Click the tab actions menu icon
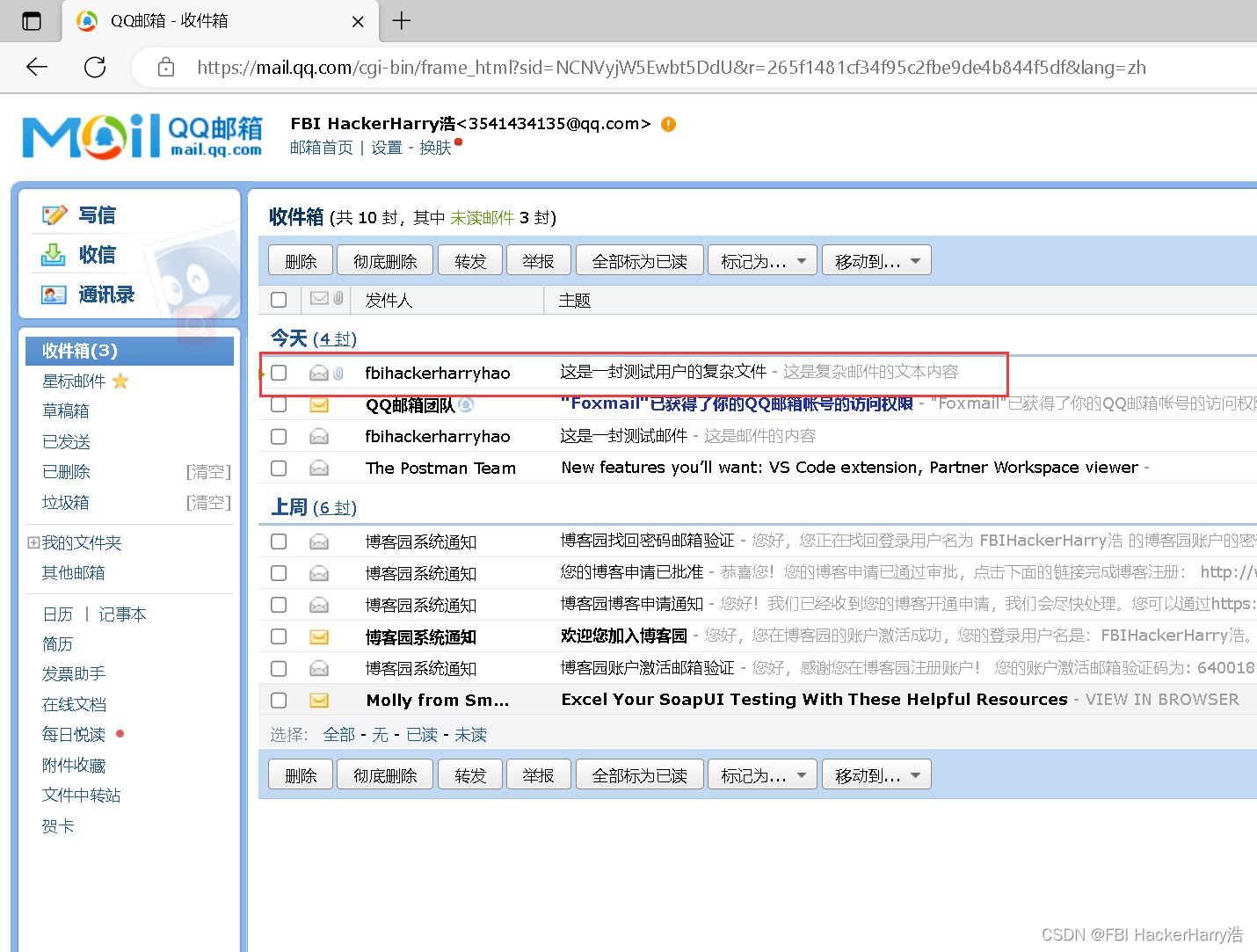The width and height of the screenshot is (1257, 952). [32, 21]
